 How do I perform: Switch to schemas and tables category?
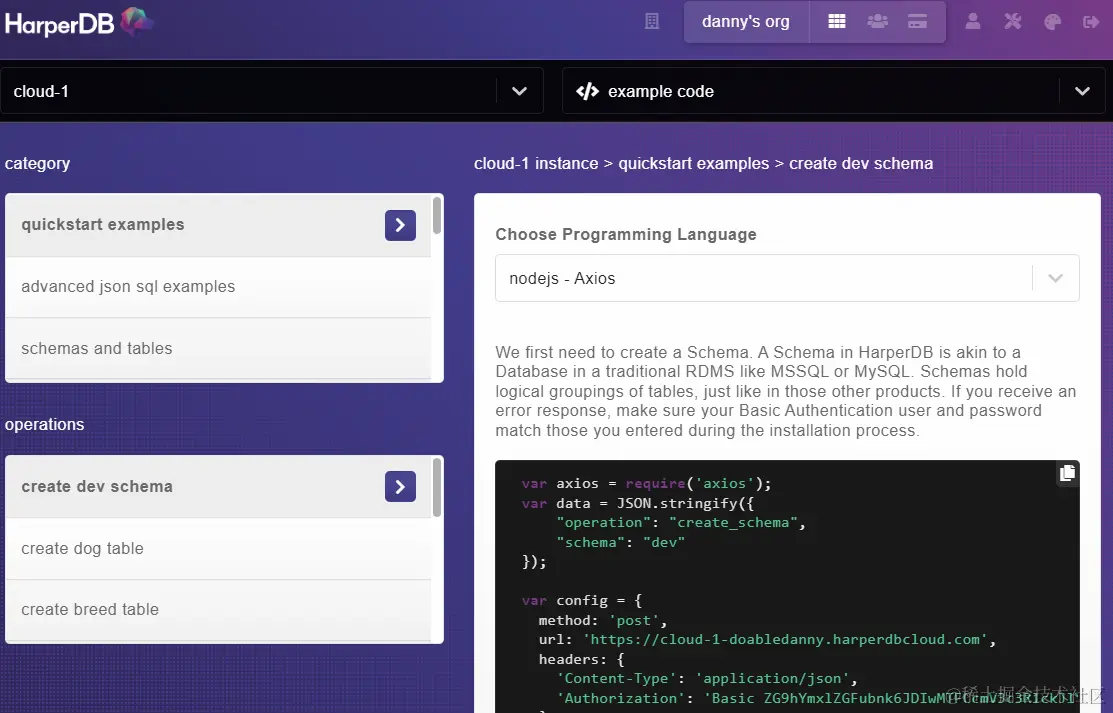point(96,348)
